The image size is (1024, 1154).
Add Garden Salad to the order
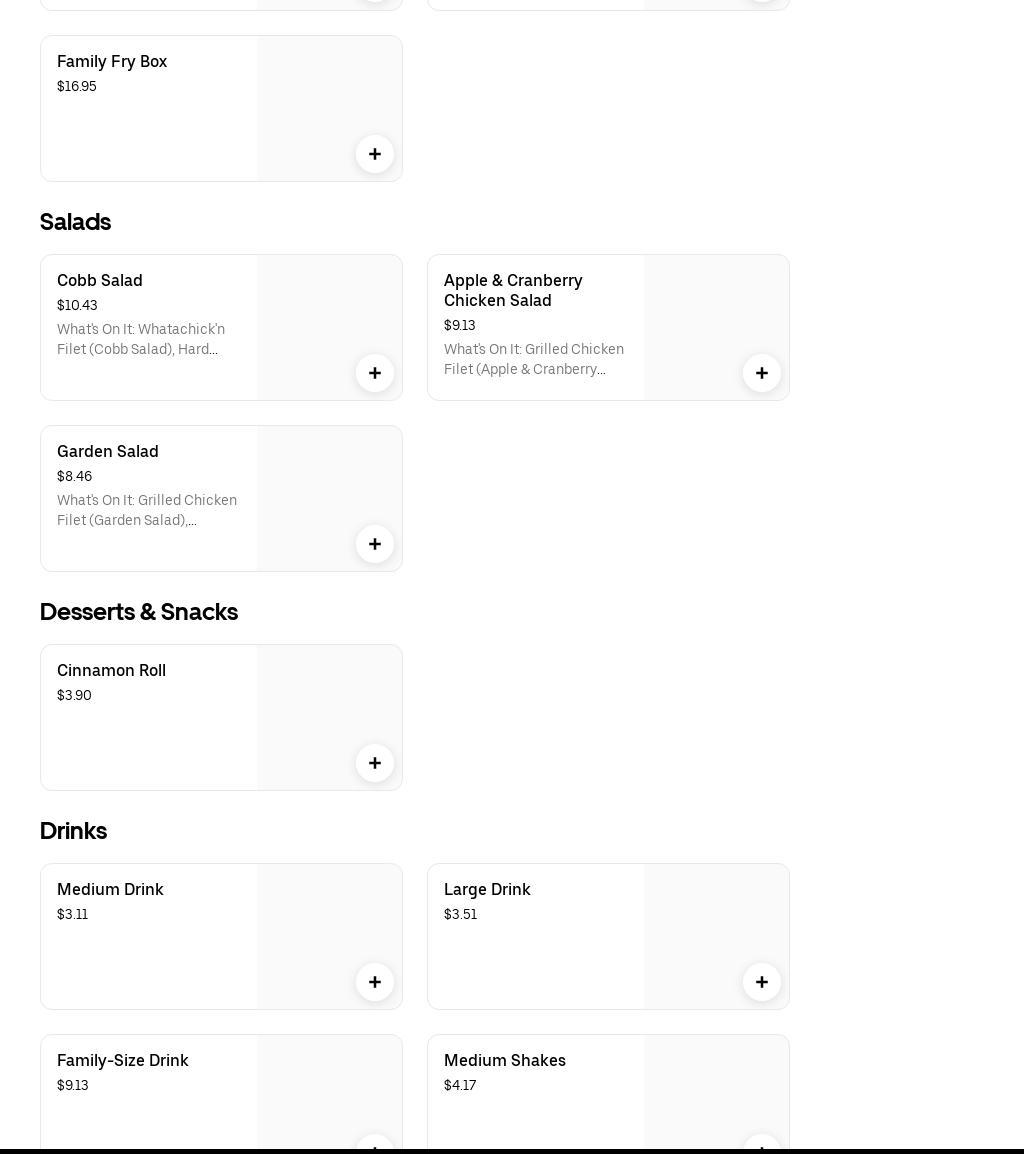point(375,544)
